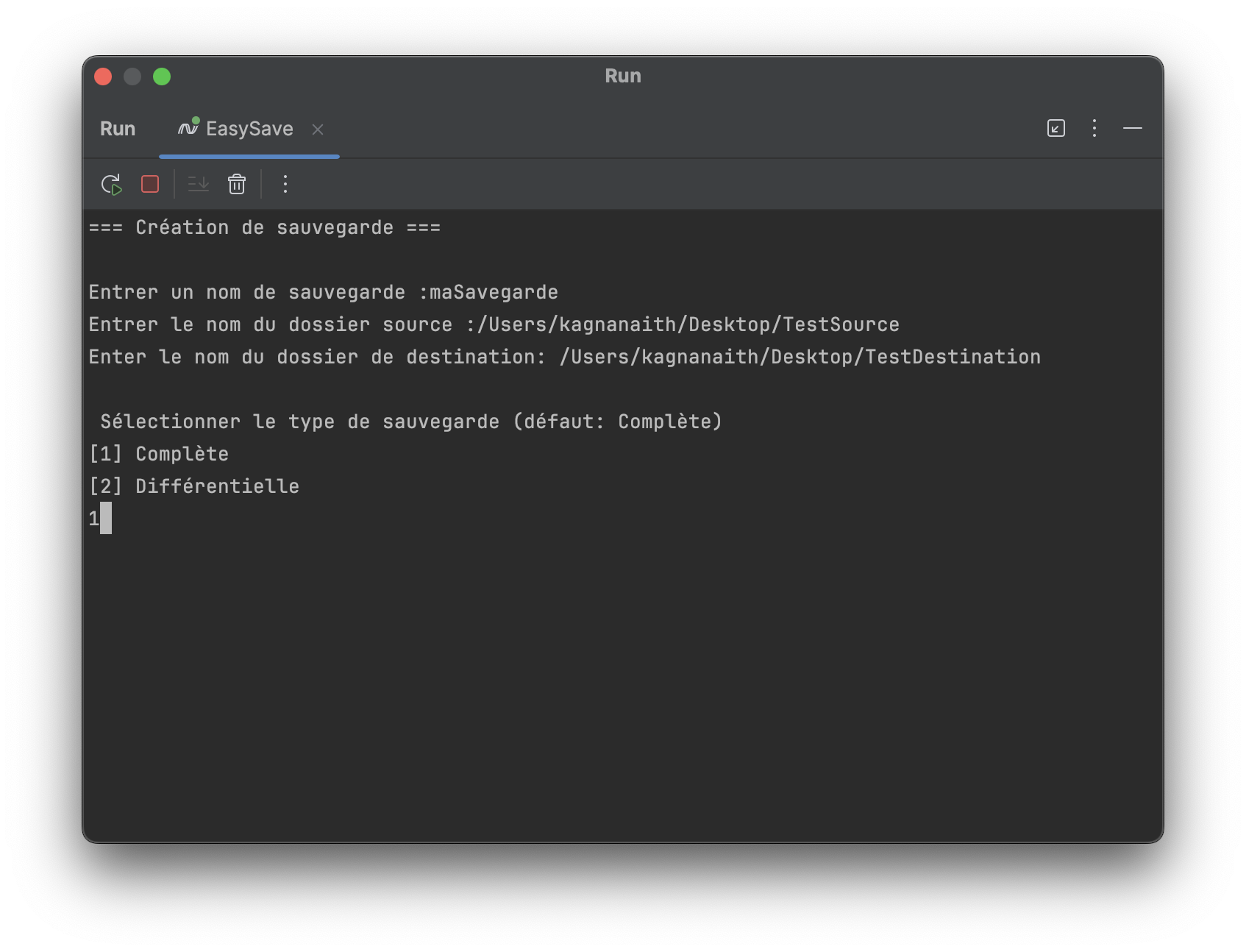Image resolution: width=1246 pixels, height=952 pixels.
Task: Hide the Run tool window
Action: (x=1133, y=128)
